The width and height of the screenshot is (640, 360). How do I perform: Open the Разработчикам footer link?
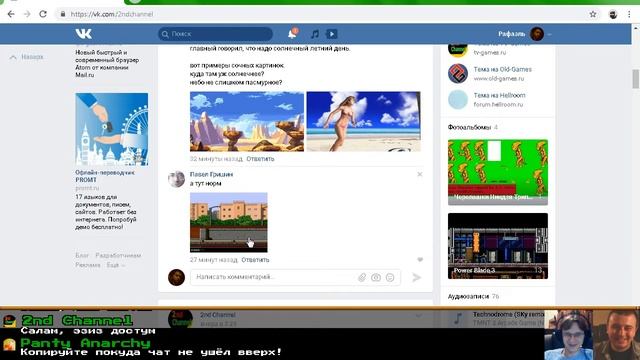[118, 255]
